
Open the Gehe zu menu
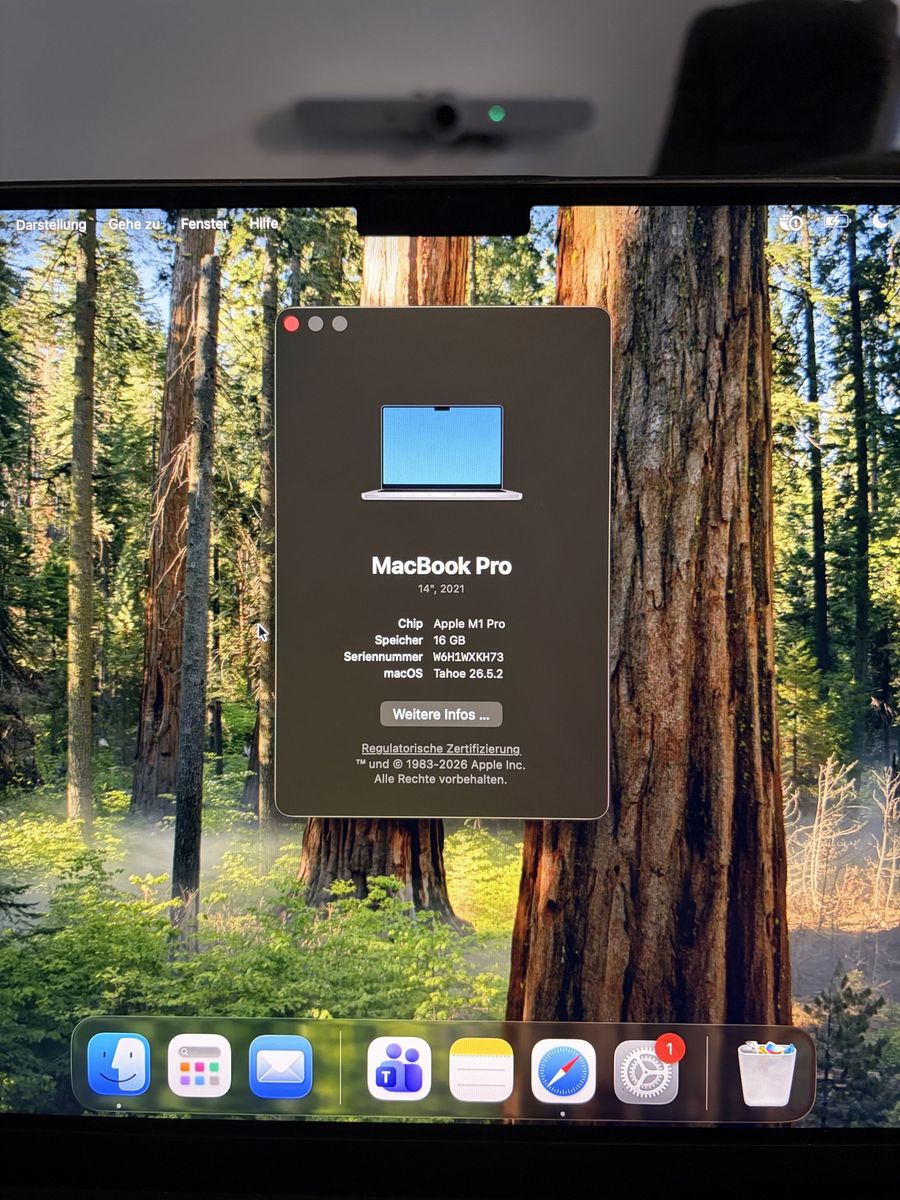click(134, 225)
